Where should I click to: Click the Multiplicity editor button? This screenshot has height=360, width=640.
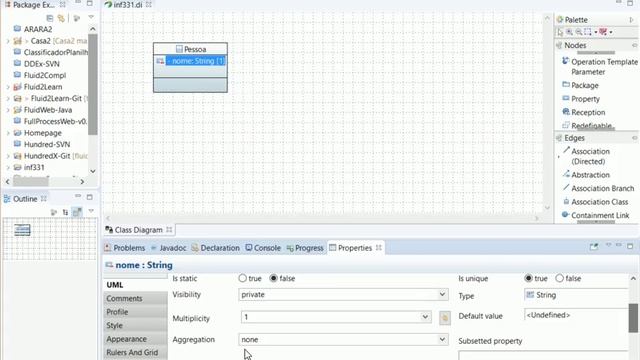click(444, 318)
